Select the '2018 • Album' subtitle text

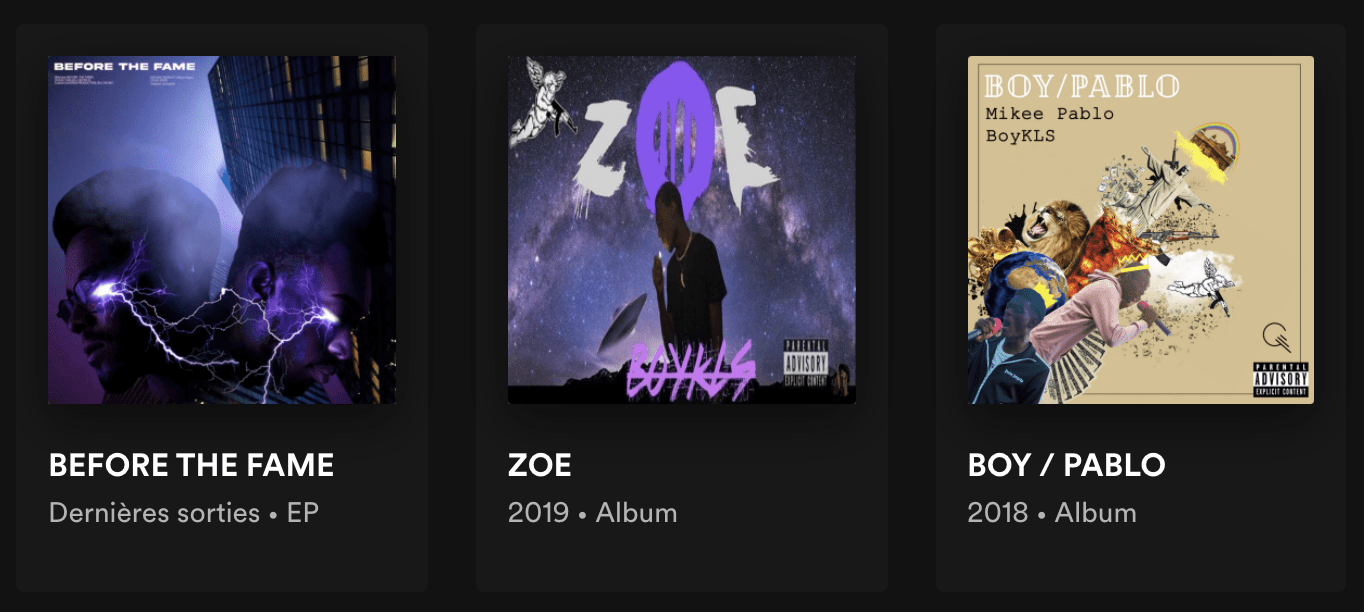click(x=1052, y=513)
